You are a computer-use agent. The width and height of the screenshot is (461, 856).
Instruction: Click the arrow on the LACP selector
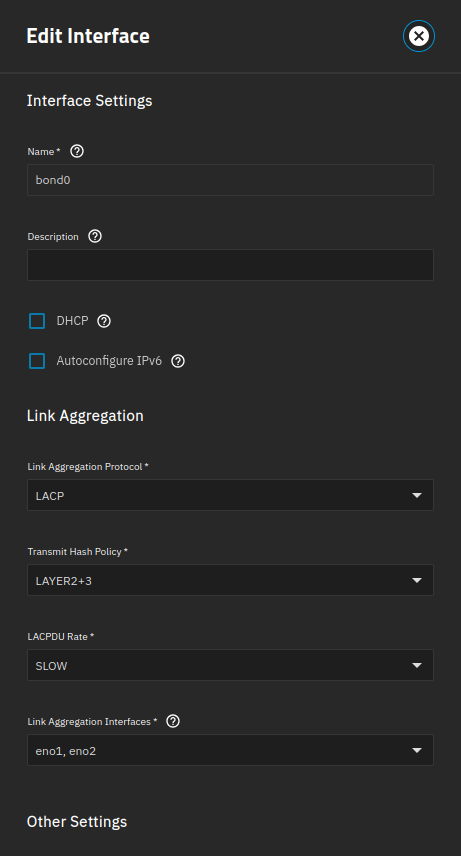click(x=417, y=495)
